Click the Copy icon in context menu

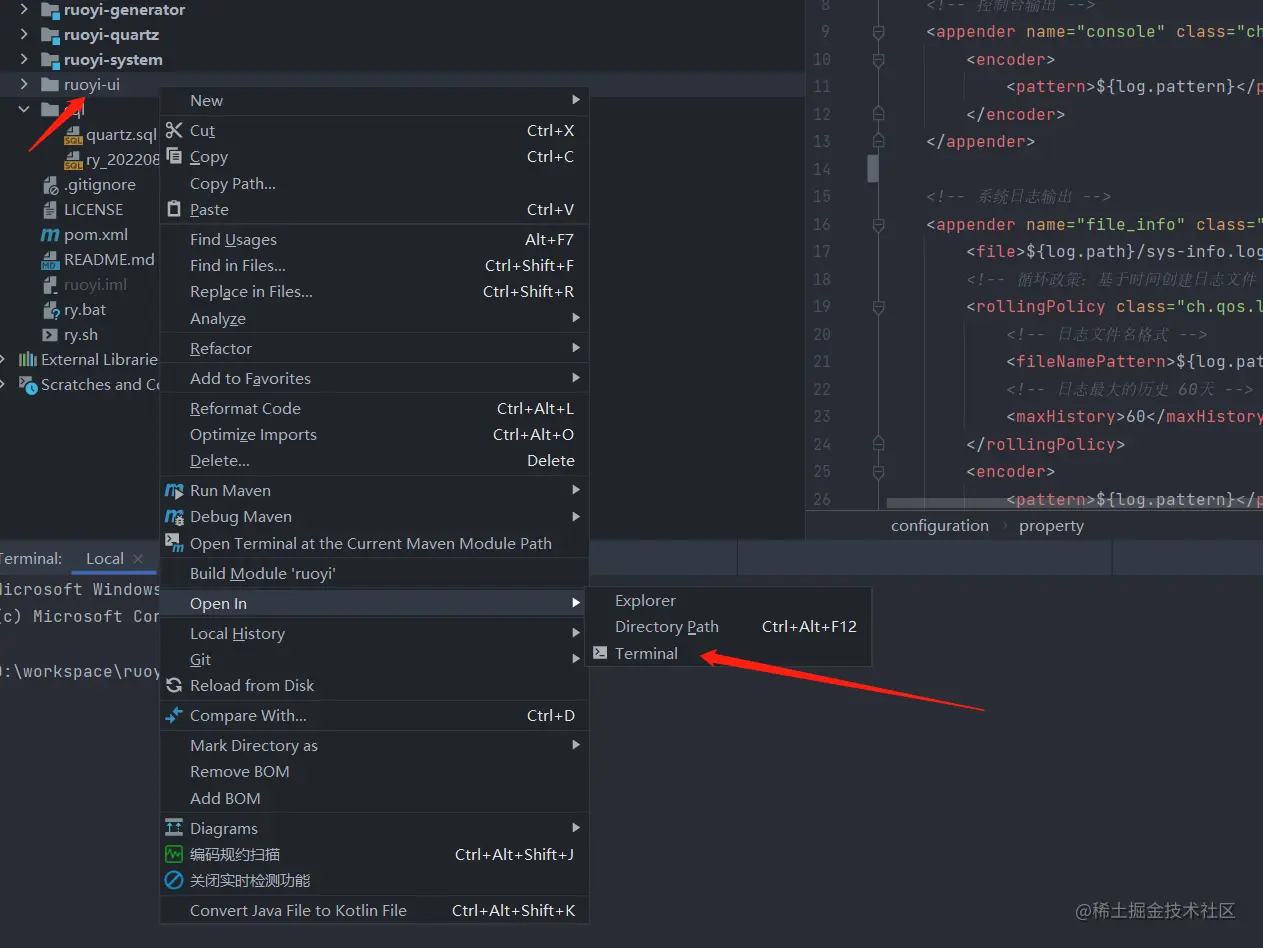pyautogui.click(x=174, y=156)
